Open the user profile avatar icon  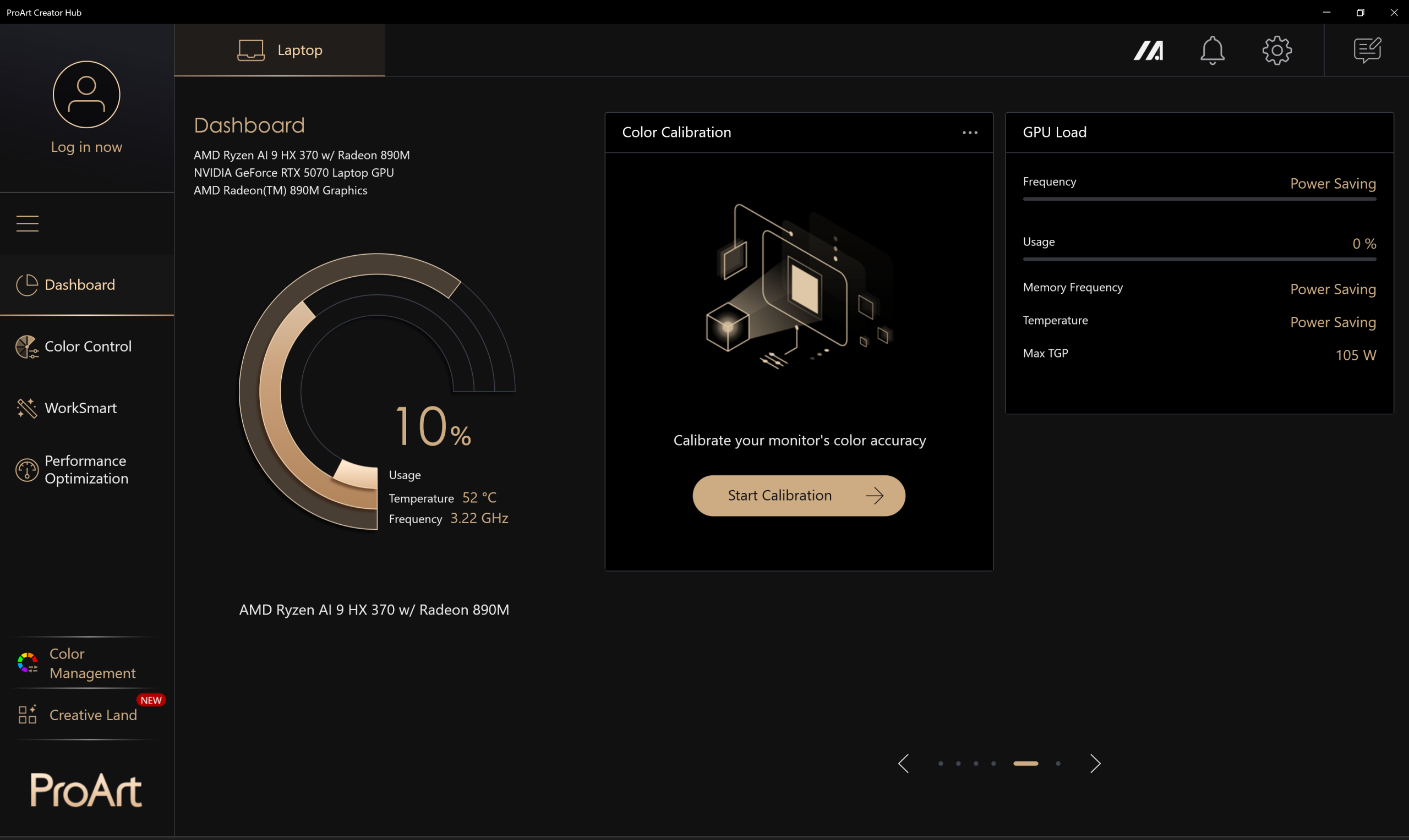pos(86,95)
